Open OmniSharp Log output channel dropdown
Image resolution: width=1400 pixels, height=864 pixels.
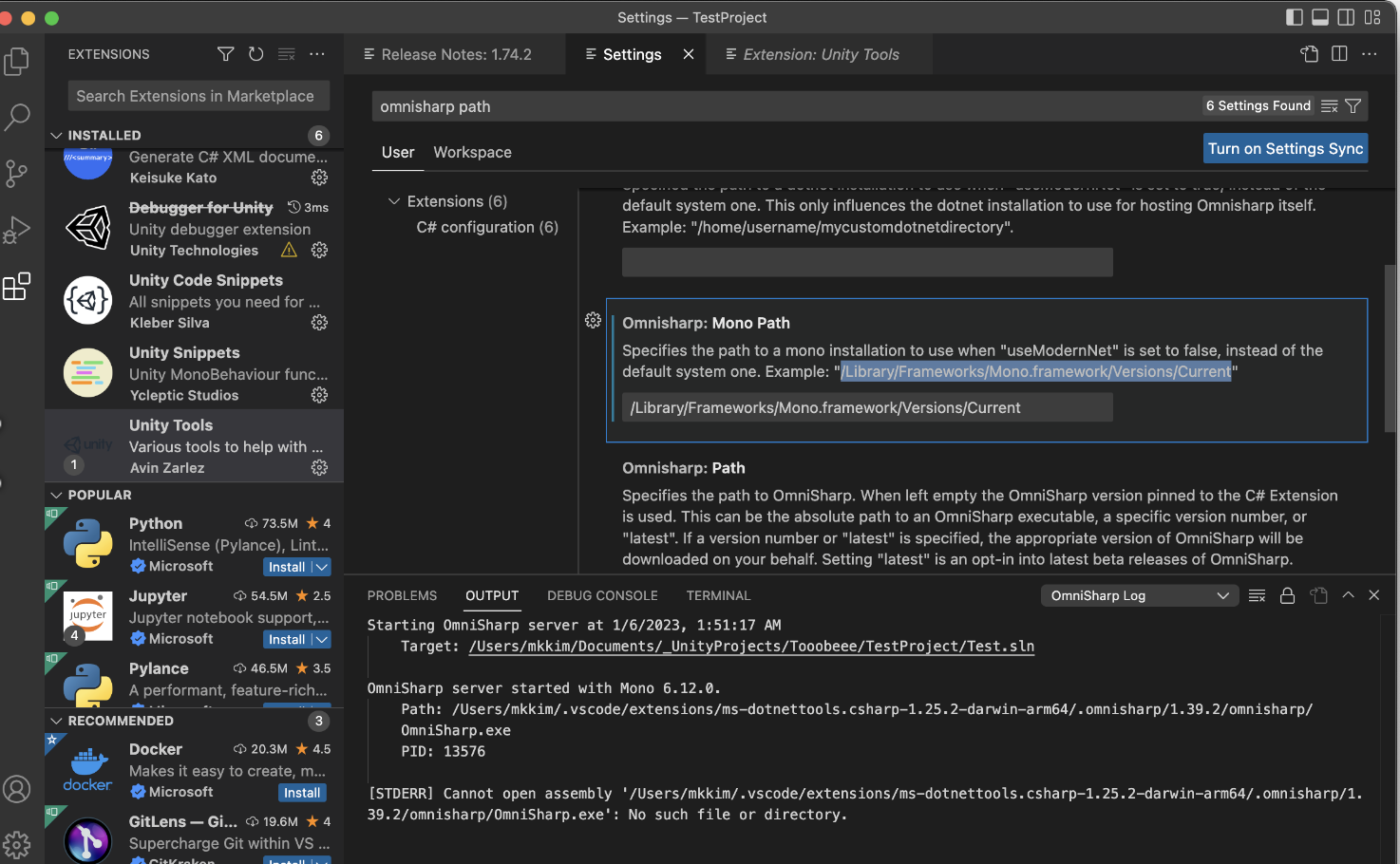1139,595
